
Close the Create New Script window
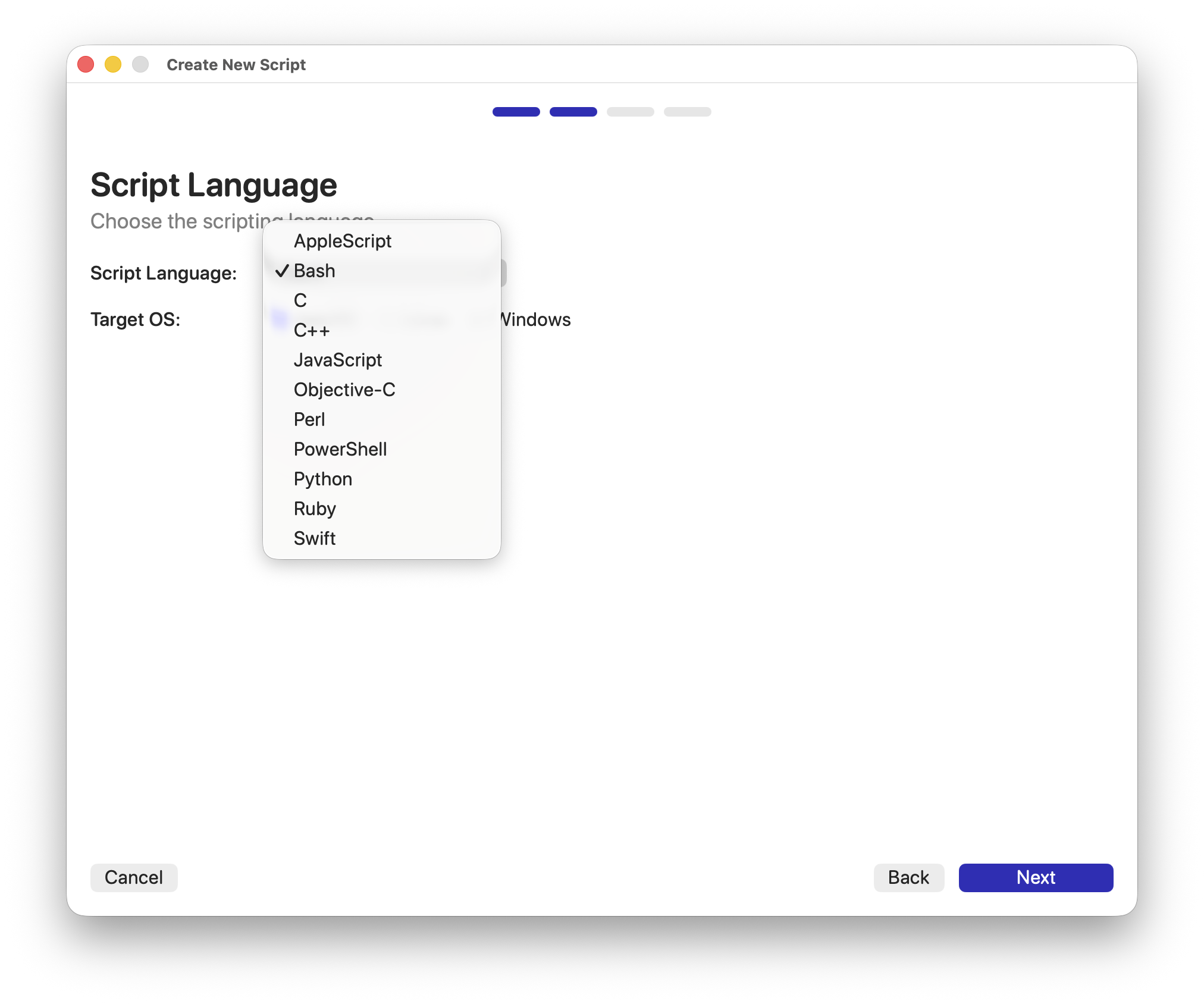click(x=86, y=64)
